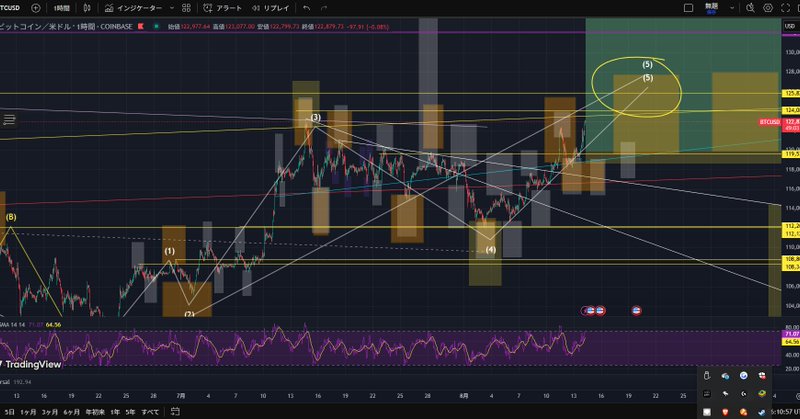800x419 pixels.
Task: Open indicator templates grid icon
Action: point(186,8)
